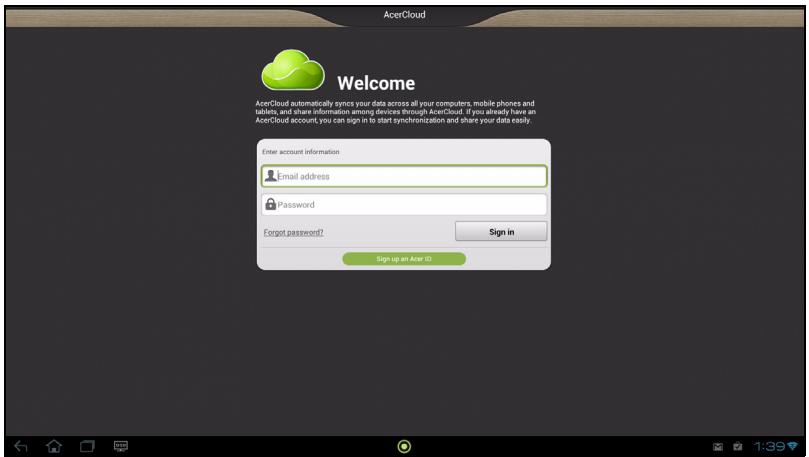The image size is (809, 457).
Task: Click the Sign in button
Action: (x=501, y=232)
